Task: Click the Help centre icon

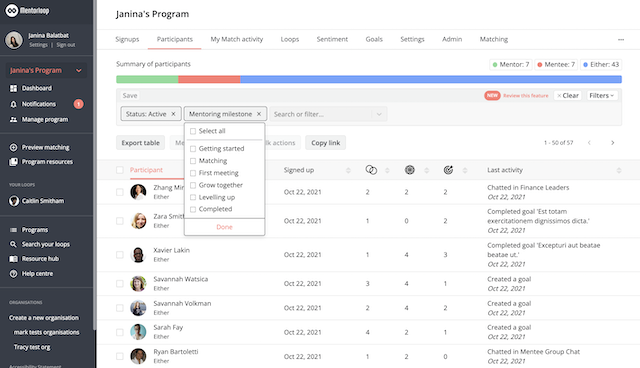Action: [x=13, y=274]
